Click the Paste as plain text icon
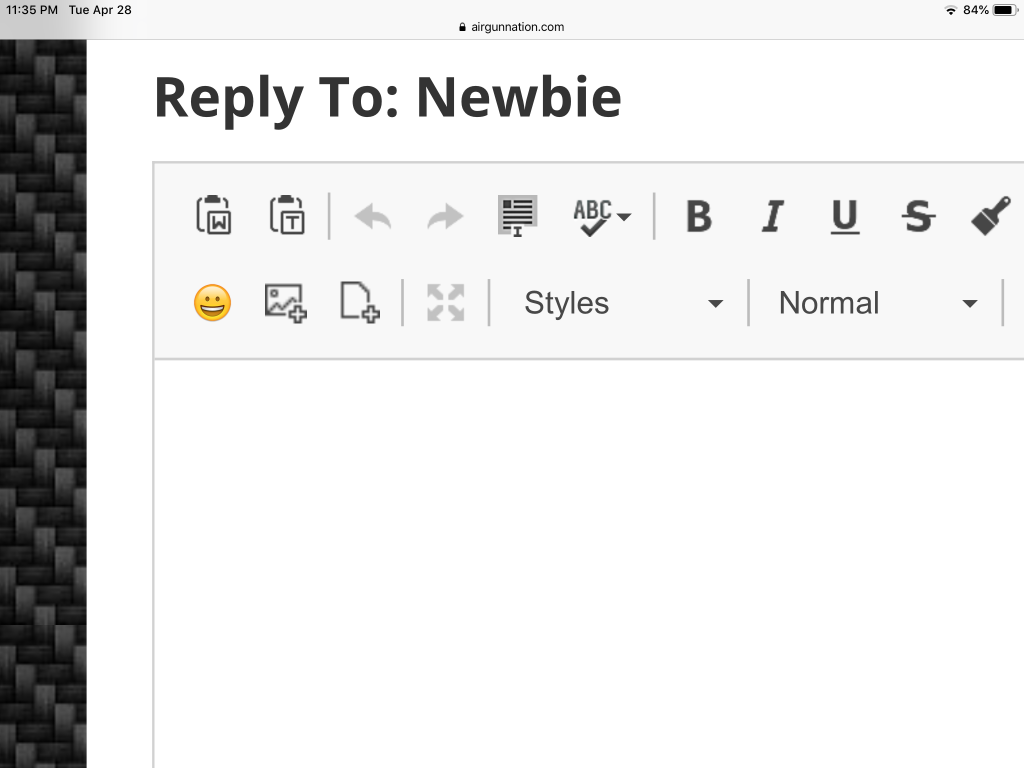The height and width of the screenshot is (768, 1024). coord(287,215)
